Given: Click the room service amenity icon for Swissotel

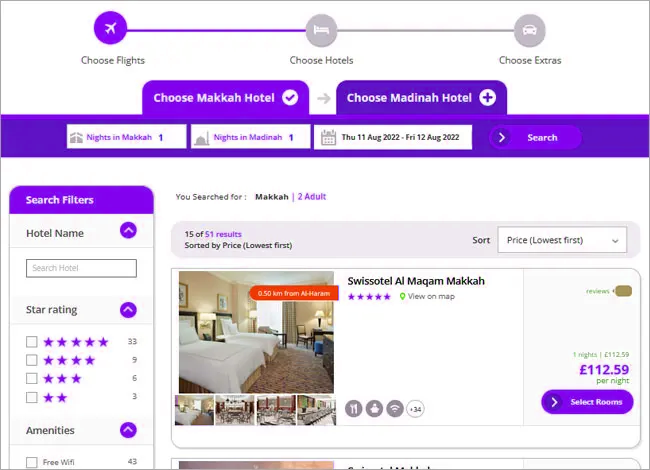Looking at the screenshot, I should [x=374, y=409].
